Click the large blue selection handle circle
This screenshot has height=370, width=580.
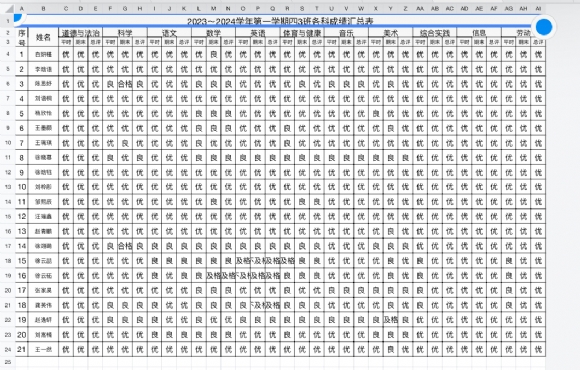(544, 27)
